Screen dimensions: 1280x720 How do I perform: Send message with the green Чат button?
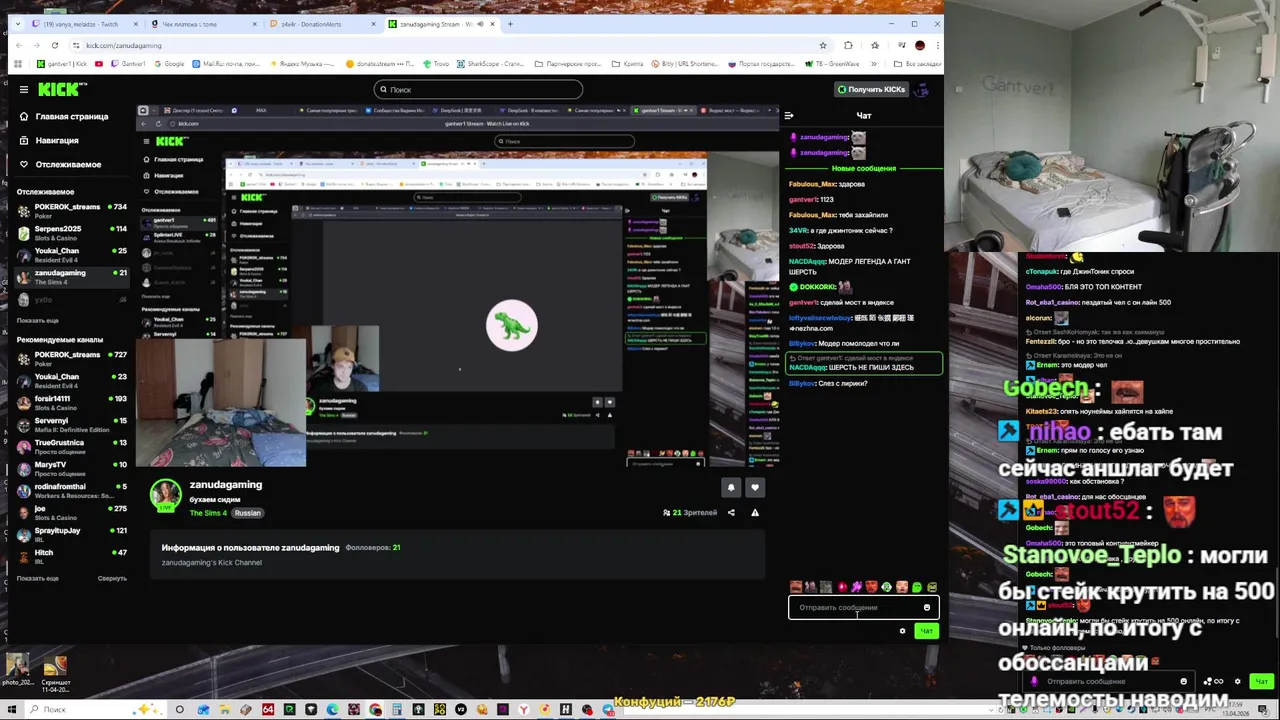pos(926,631)
